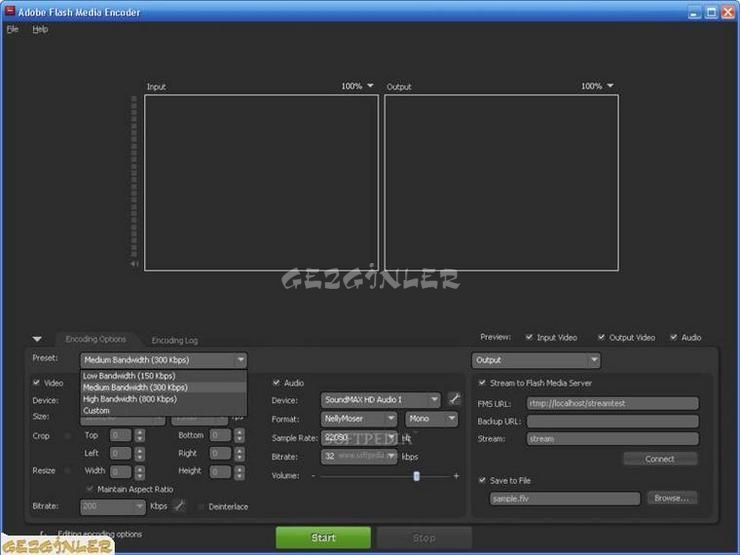Viewport: 740px width, 555px height.
Task: Click the audio level meter bar
Action: 134,177
